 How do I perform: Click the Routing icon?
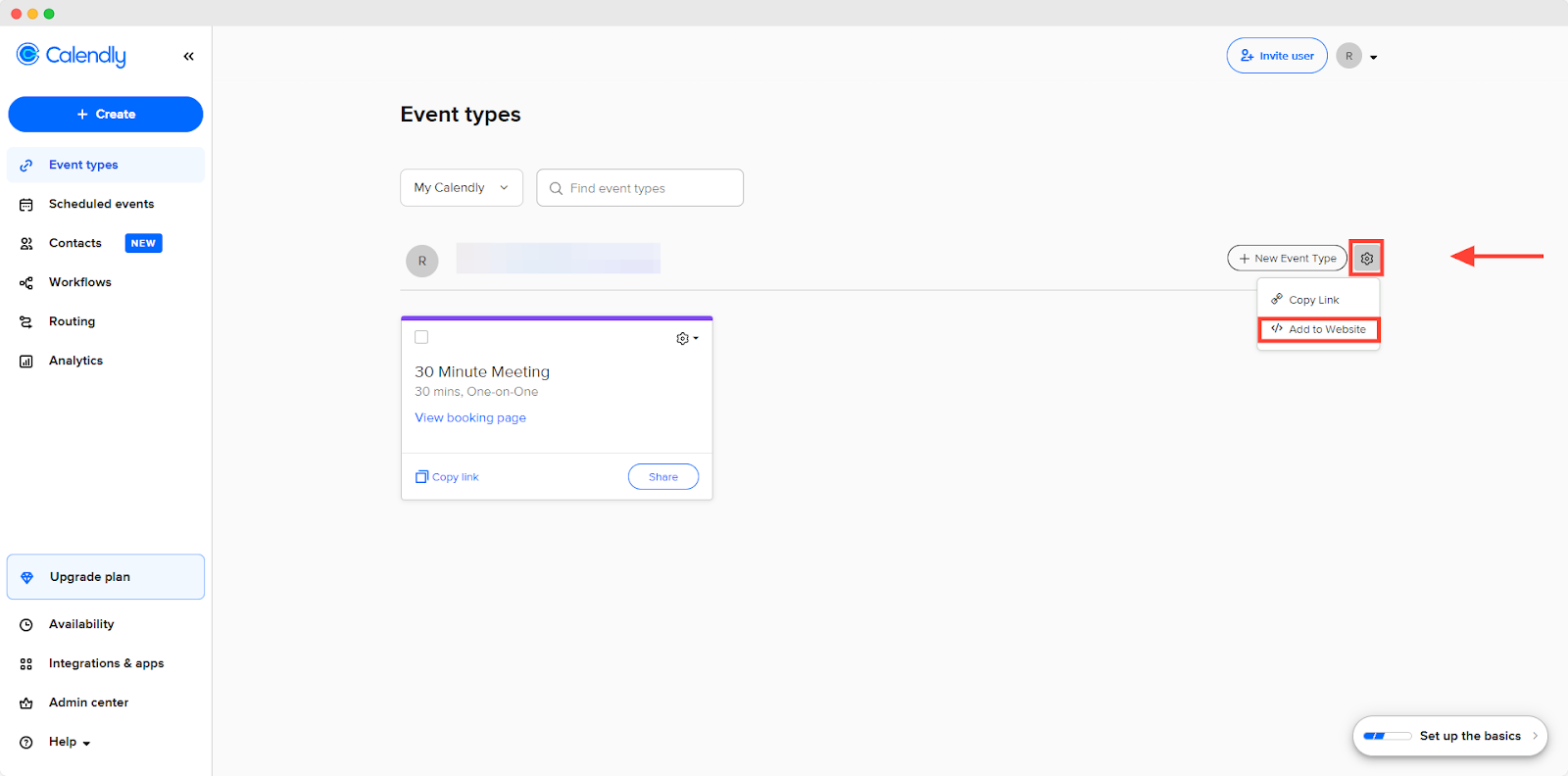pos(26,322)
